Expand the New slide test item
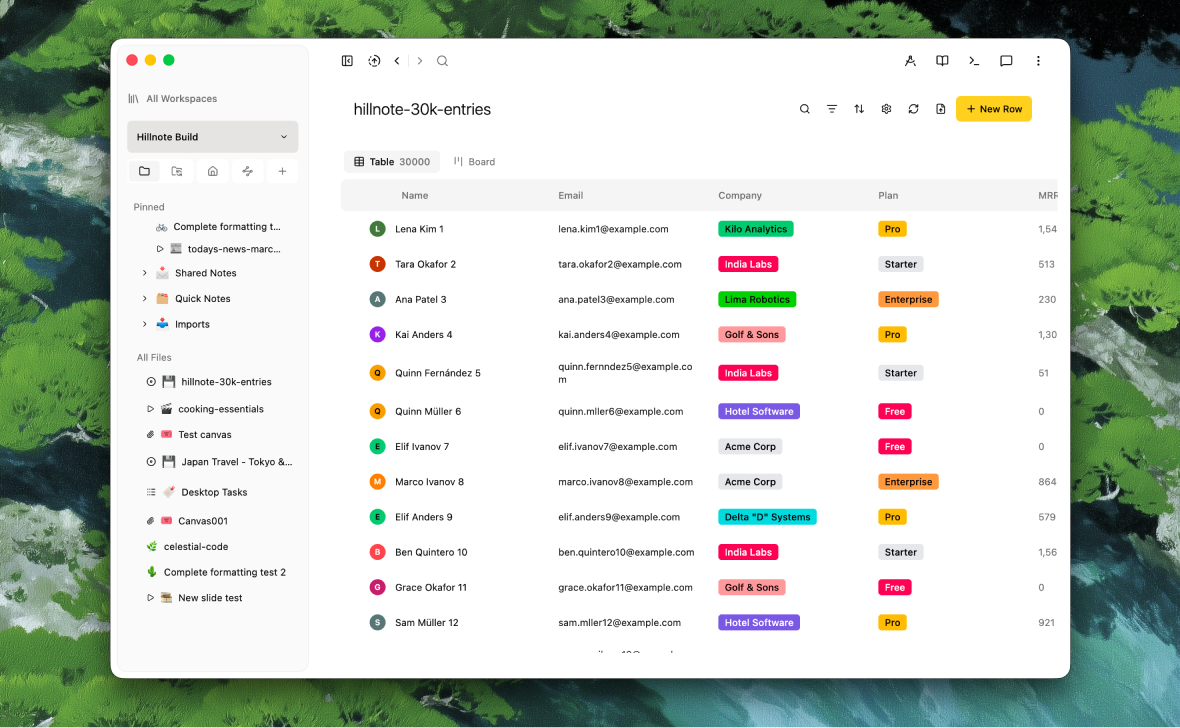The image size is (1180, 728). click(151, 599)
